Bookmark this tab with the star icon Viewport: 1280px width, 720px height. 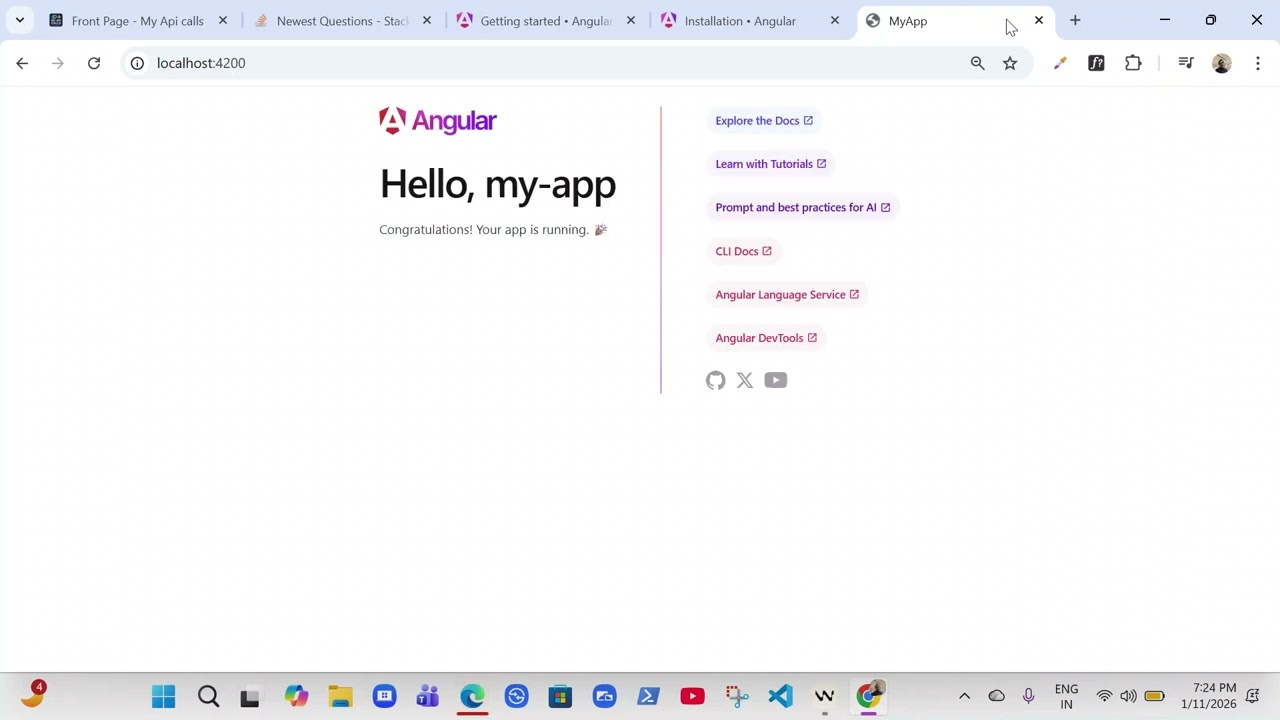[x=1010, y=63]
